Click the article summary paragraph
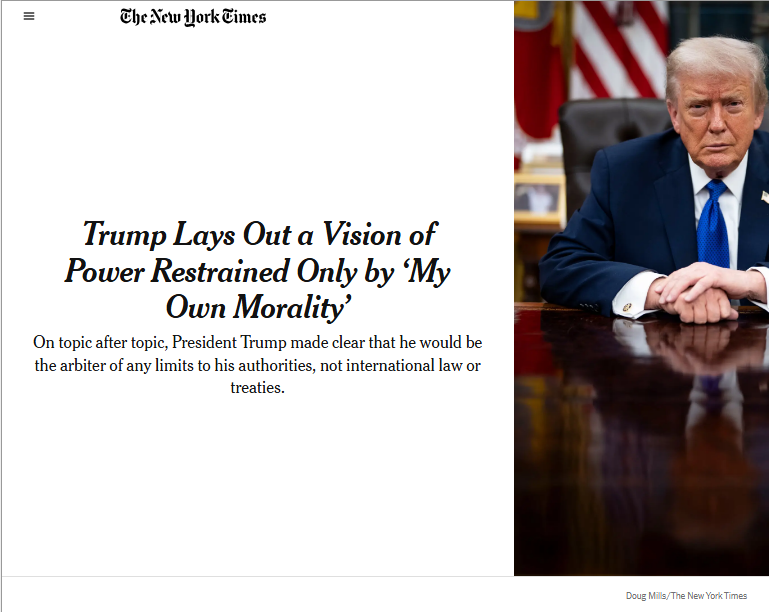Image resolution: width=769 pixels, height=612 pixels. coord(258,365)
